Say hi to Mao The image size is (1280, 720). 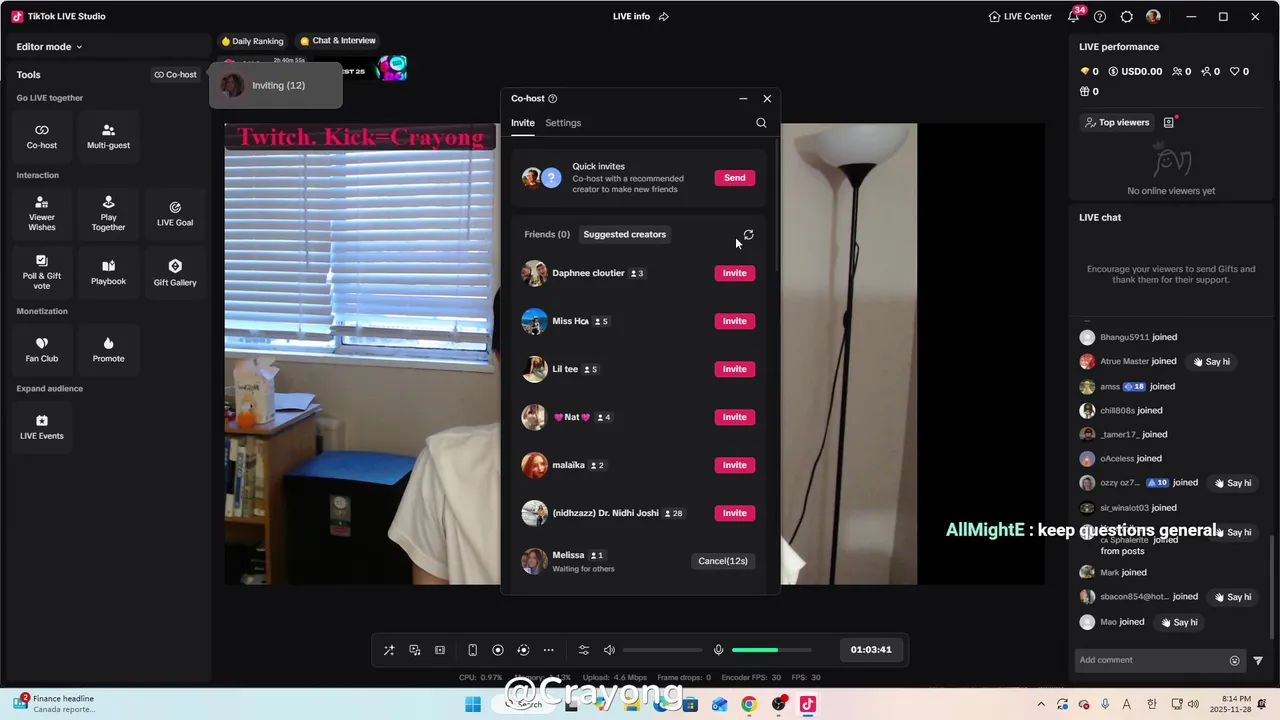pyautogui.click(x=1179, y=622)
